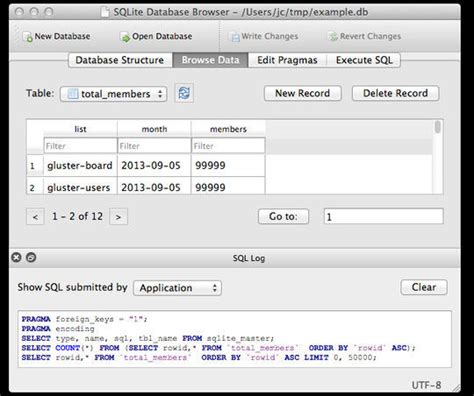This screenshot has width=474, height=396.
Task: Click the table's vertical scrollbar handle
Action: tap(438, 127)
